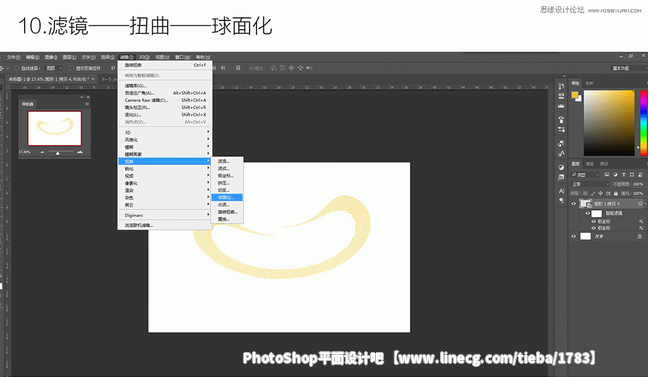Click the pixel layer filter icon
The image size is (651, 377).
607,175
